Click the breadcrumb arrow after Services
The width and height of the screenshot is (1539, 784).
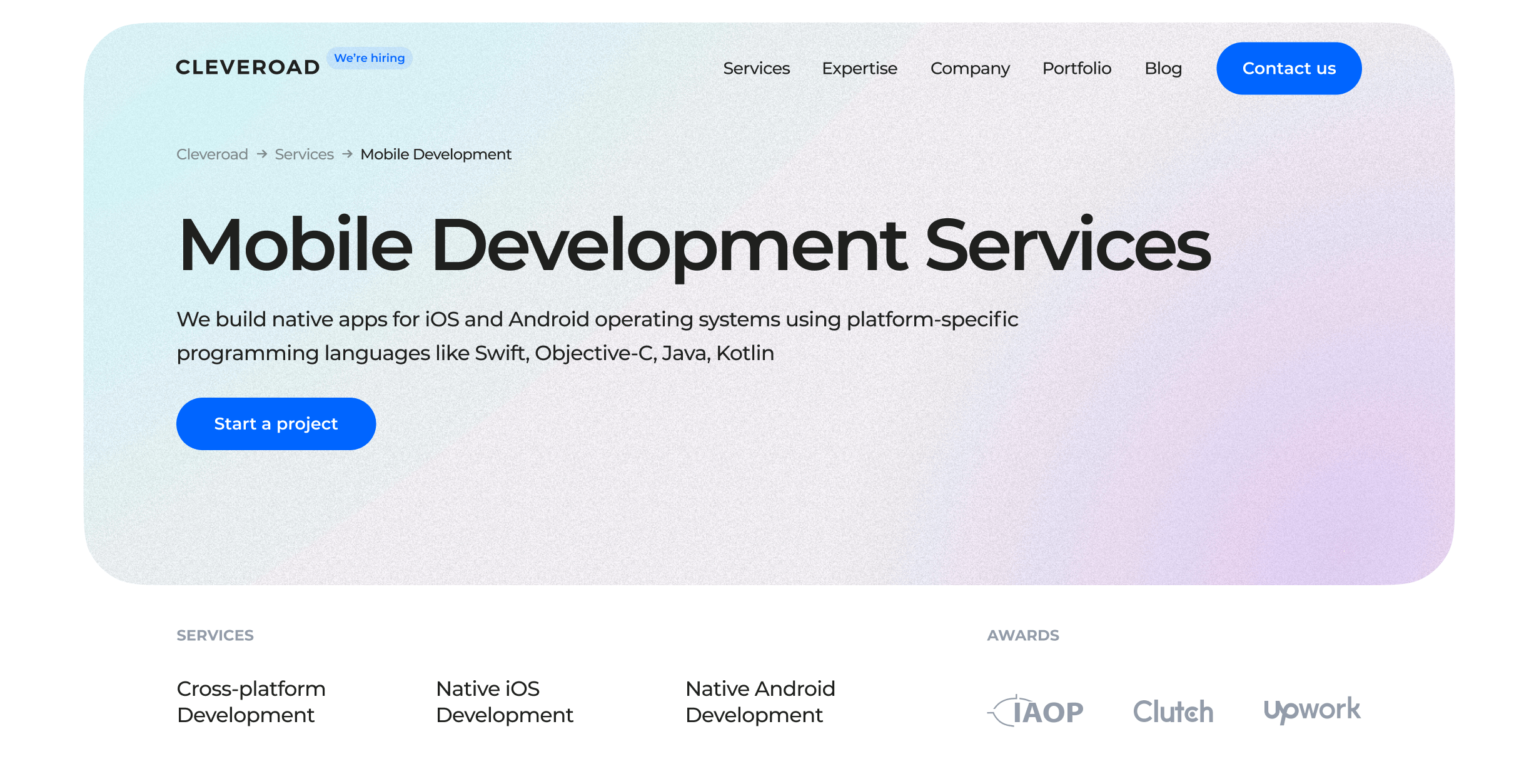pos(346,154)
